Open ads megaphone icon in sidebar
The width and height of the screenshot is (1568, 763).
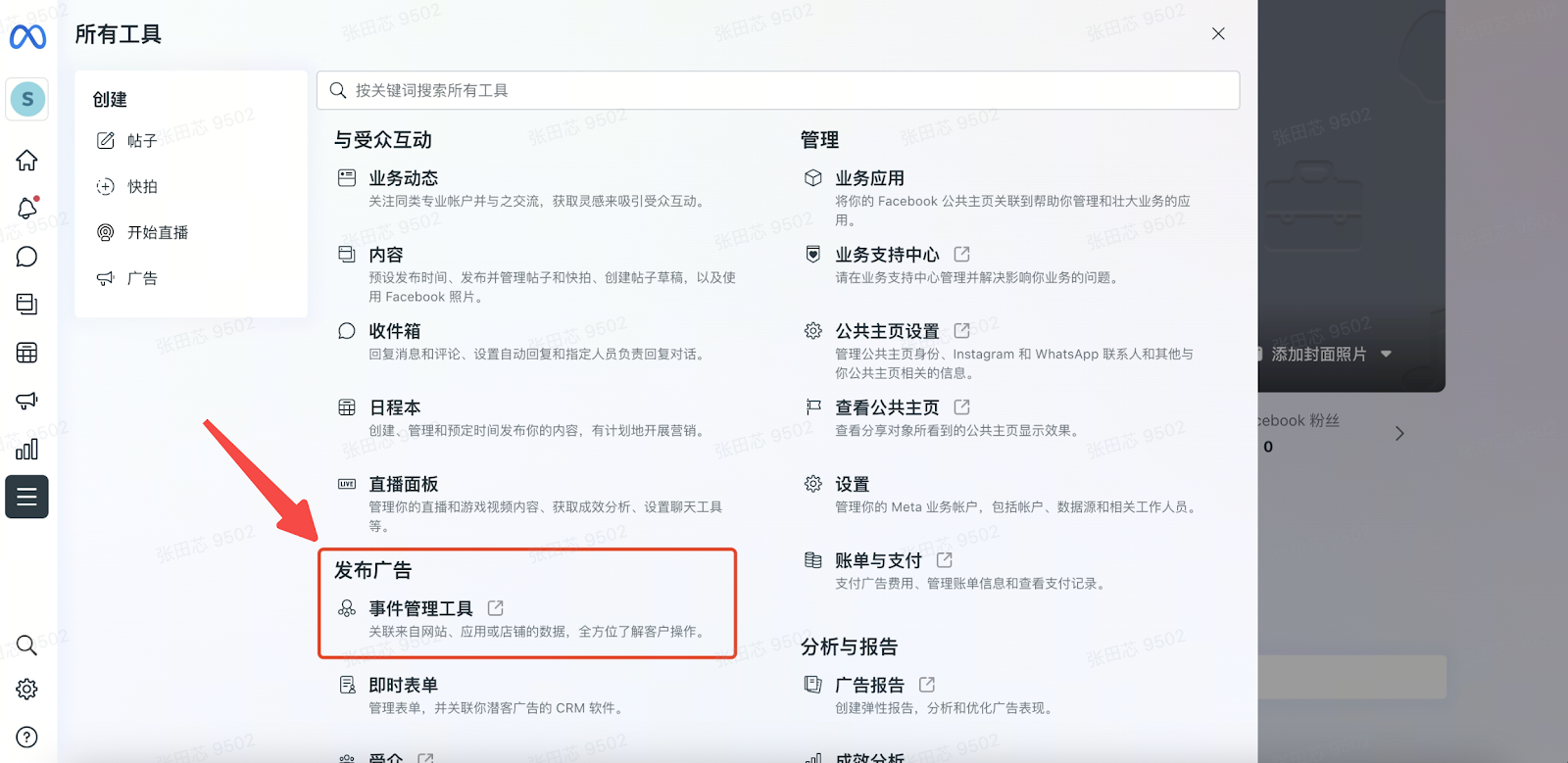[x=27, y=401]
